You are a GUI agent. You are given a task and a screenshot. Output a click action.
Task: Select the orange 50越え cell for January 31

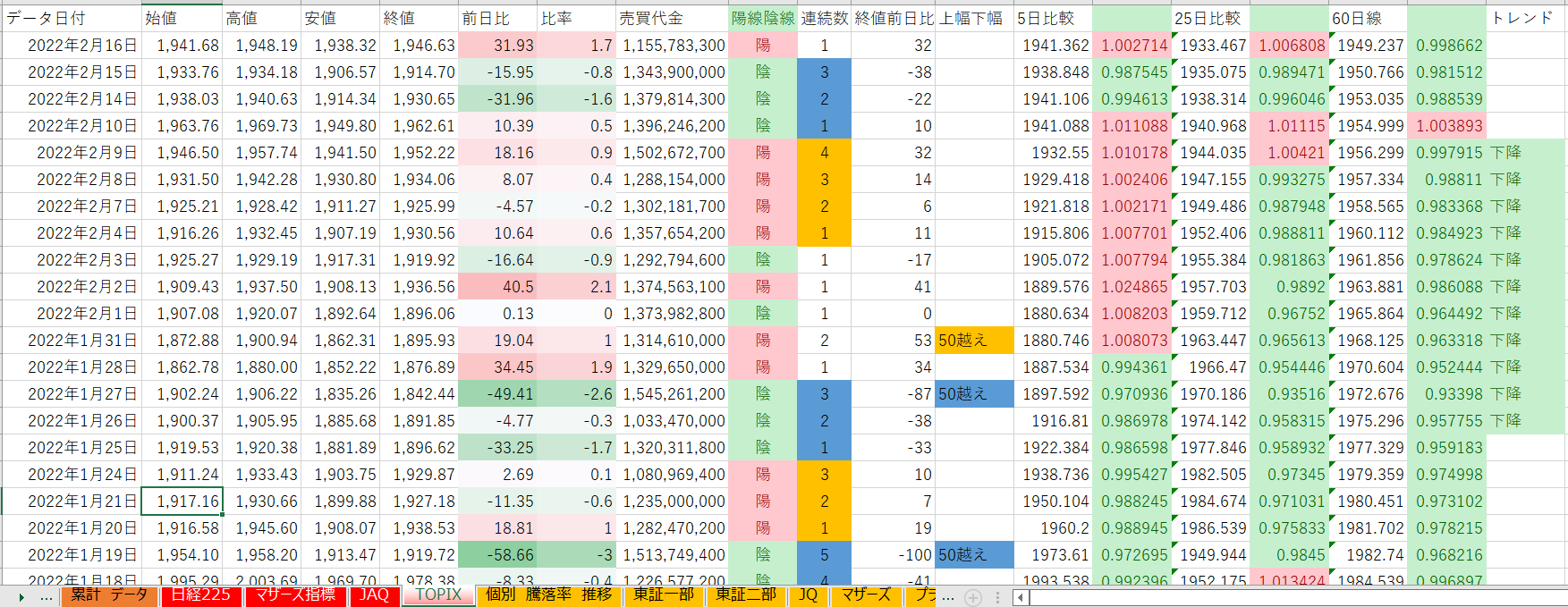point(974,341)
